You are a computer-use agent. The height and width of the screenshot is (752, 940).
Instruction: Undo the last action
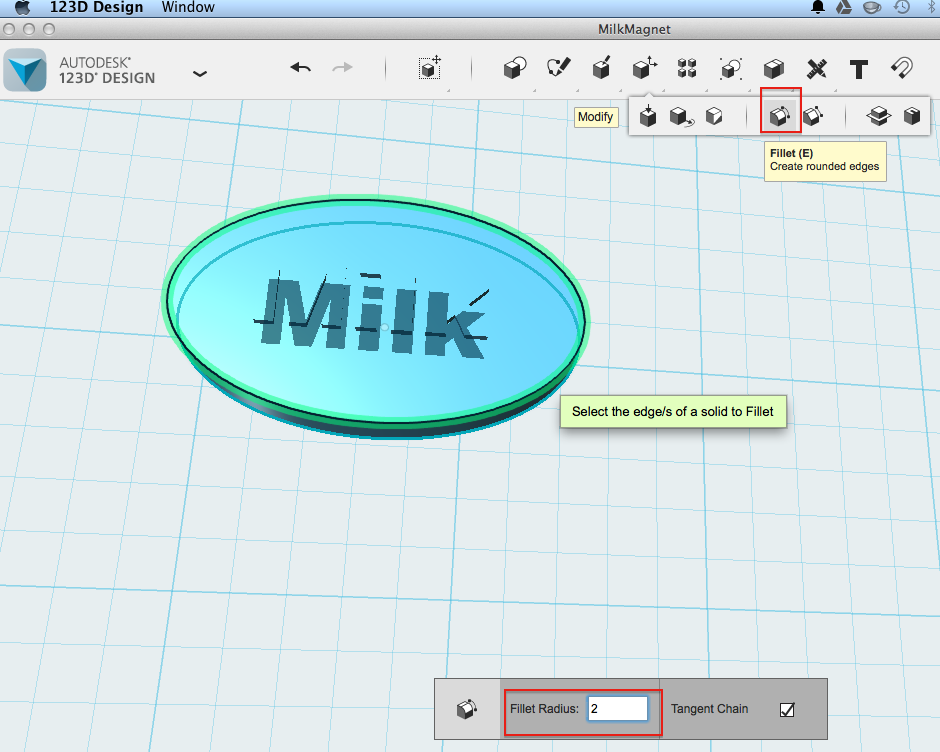pos(300,68)
